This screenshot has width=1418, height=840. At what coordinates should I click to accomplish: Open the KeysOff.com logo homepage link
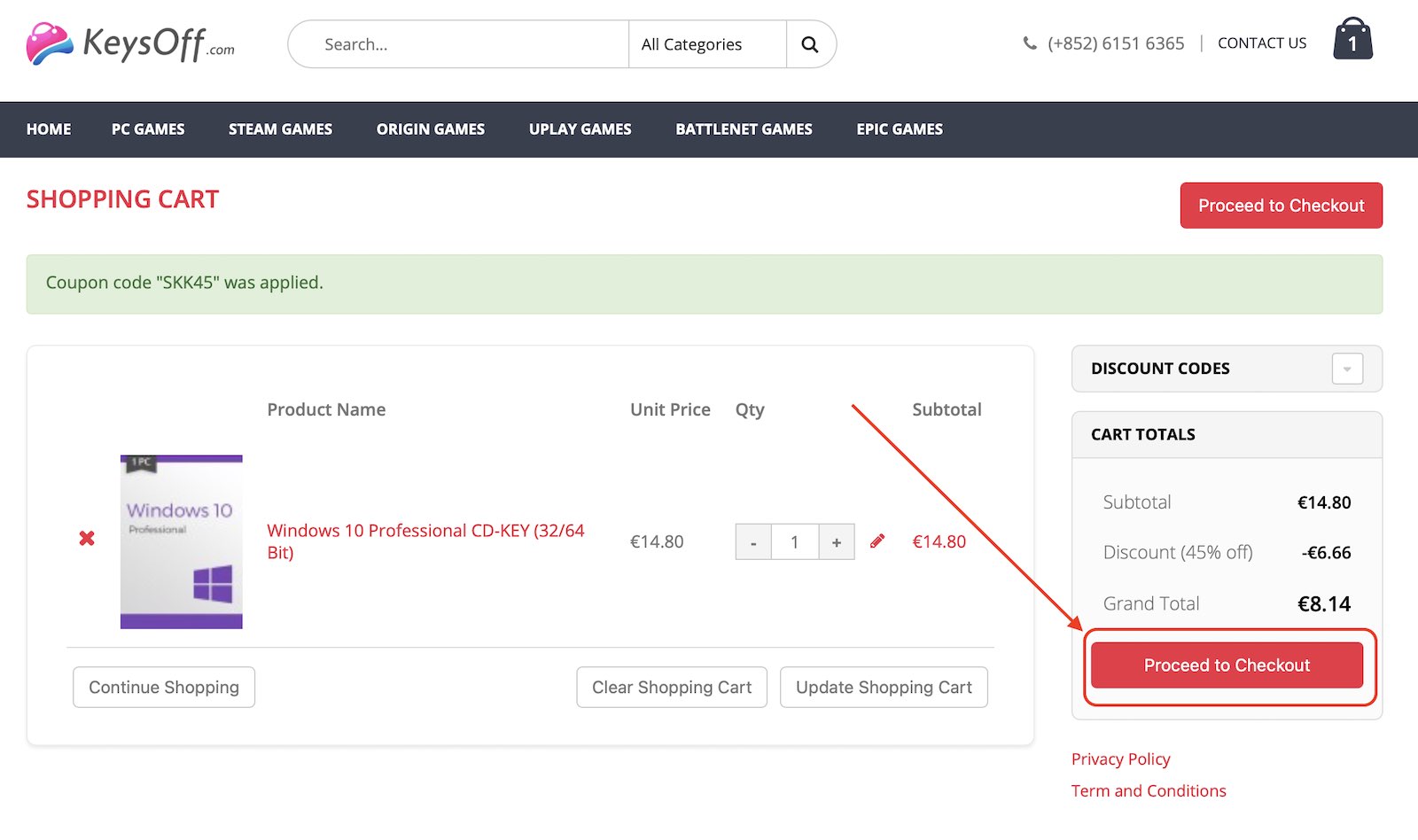pos(131,43)
